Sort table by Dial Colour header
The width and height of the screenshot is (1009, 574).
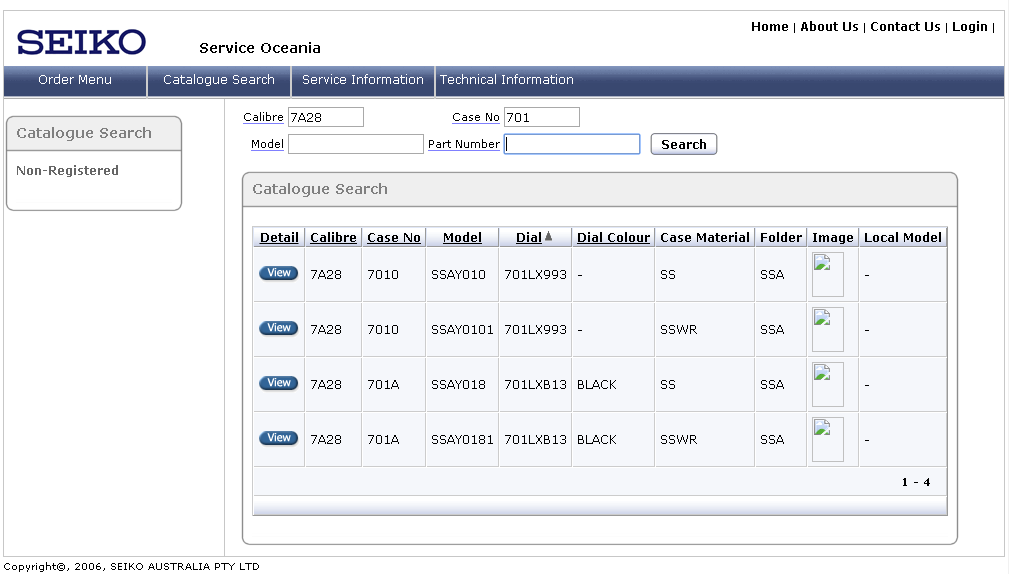coord(613,238)
